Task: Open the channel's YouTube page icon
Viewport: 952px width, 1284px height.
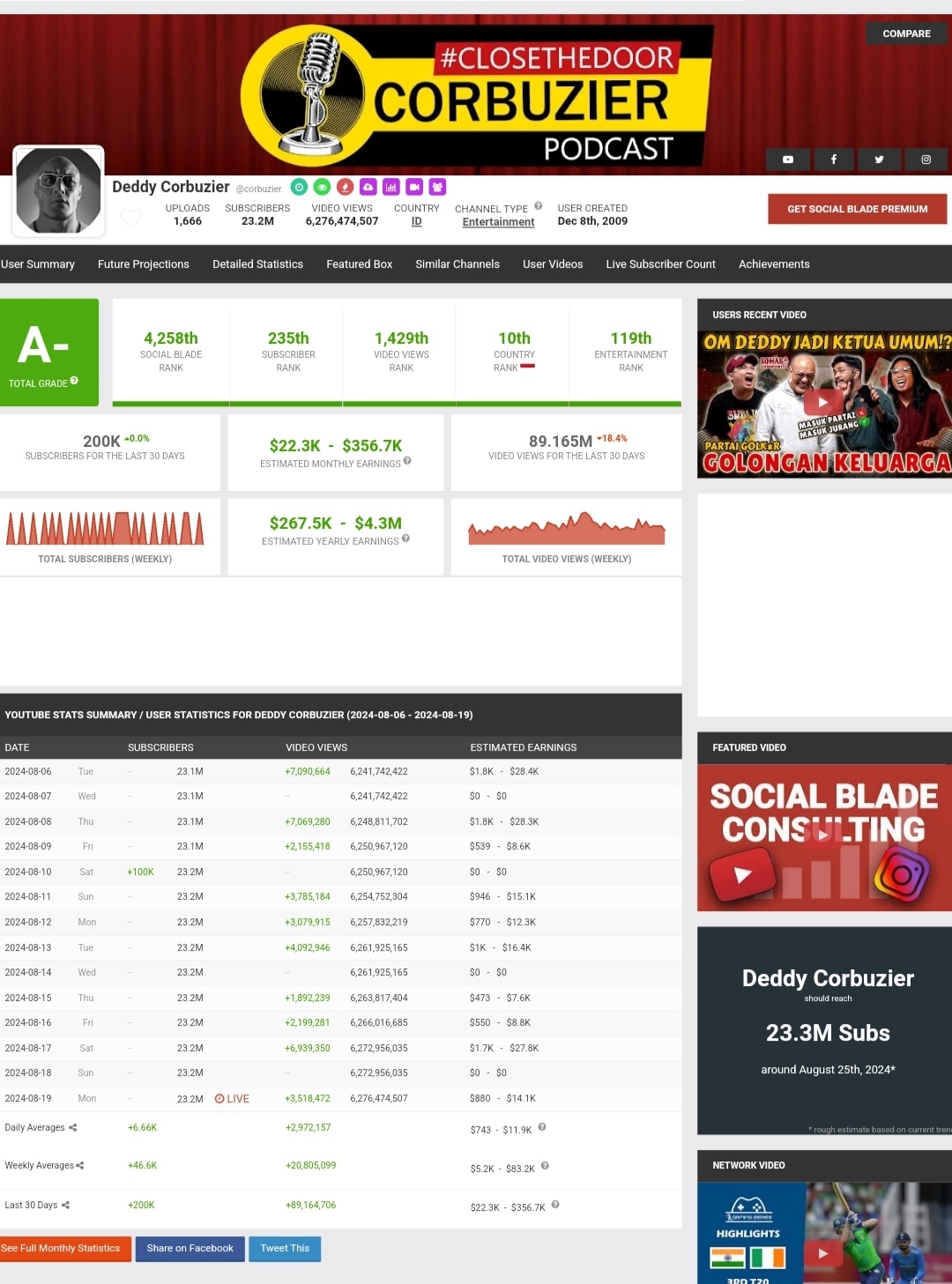Action: click(788, 160)
